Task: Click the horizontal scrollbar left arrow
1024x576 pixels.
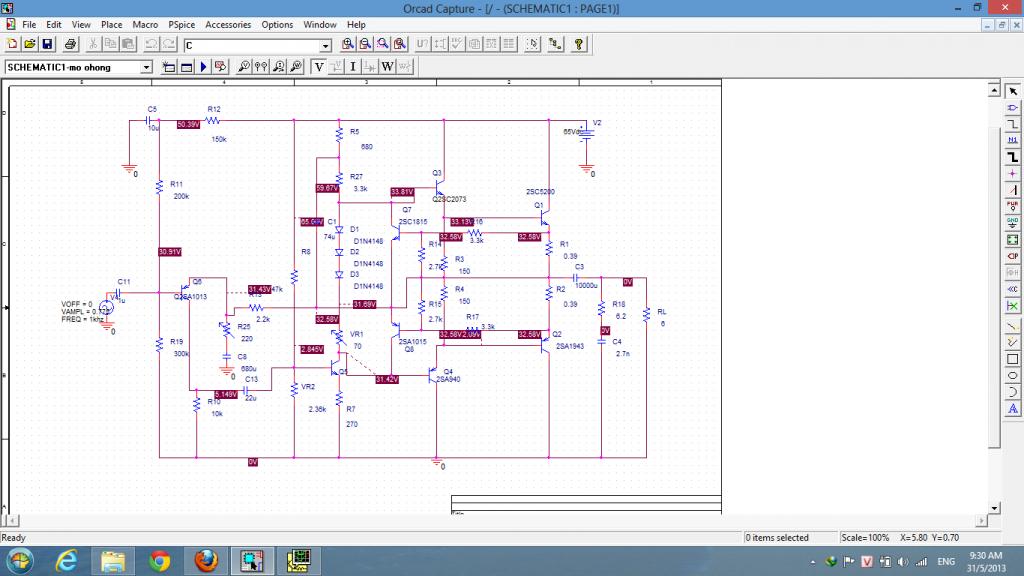Action: pos(12,520)
